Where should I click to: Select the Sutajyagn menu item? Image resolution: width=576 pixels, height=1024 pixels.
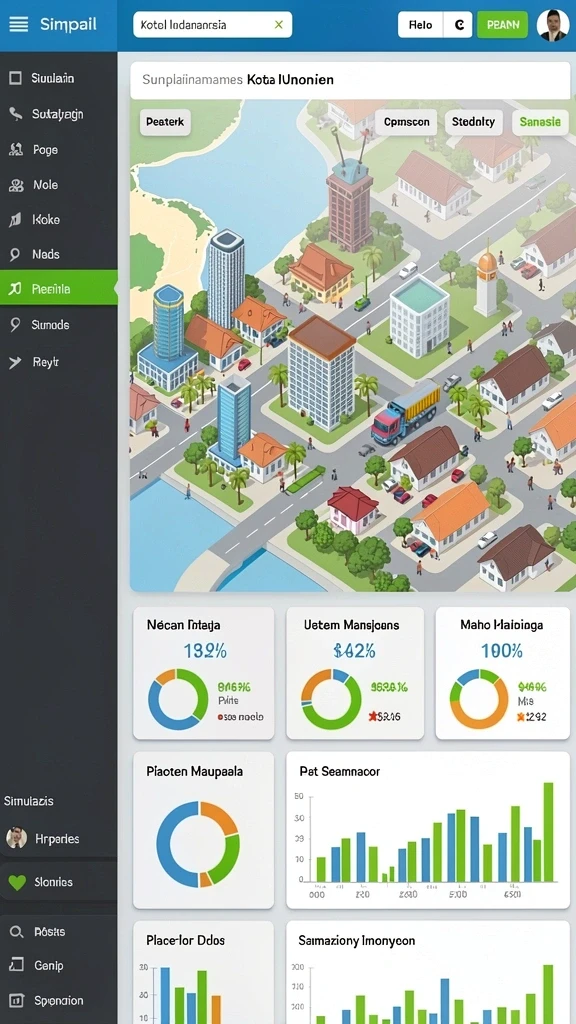click(x=59, y=114)
